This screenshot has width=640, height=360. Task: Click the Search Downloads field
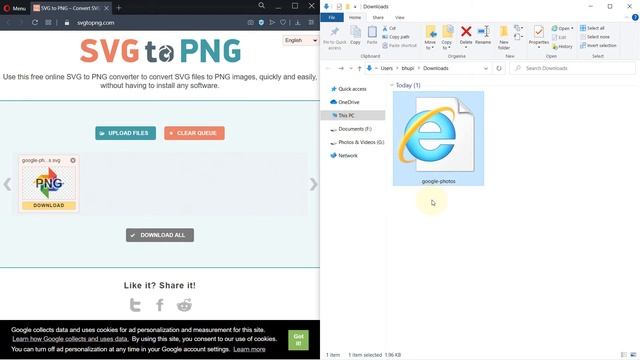(573, 68)
